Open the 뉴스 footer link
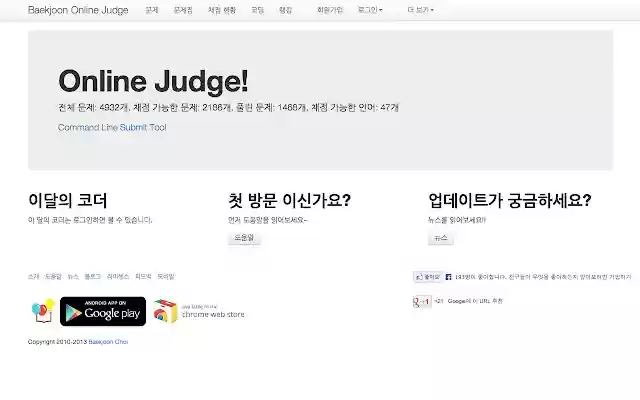This screenshot has width=640, height=400. (73, 277)
